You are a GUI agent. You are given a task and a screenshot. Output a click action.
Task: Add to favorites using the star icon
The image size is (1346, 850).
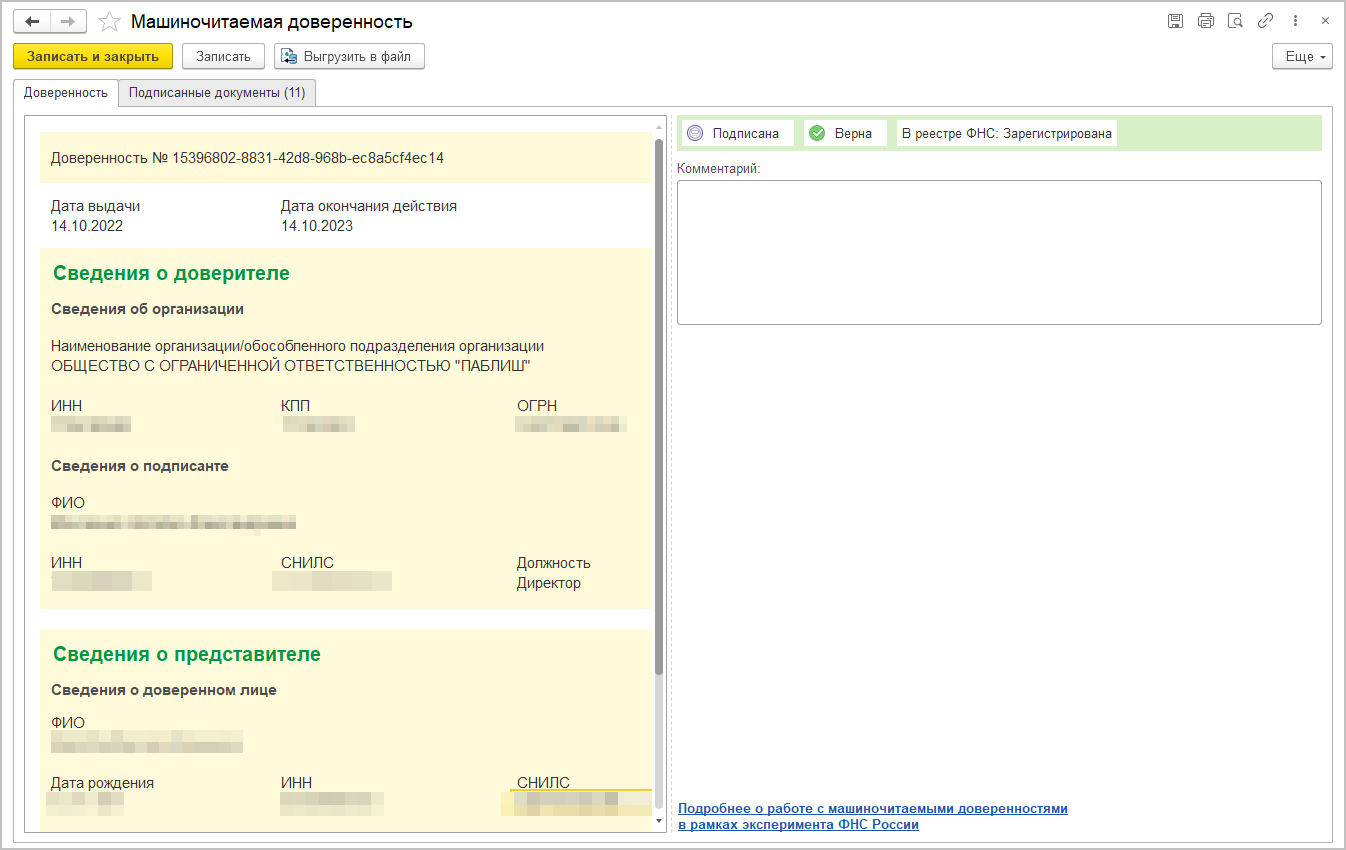[x=110, y=21]
